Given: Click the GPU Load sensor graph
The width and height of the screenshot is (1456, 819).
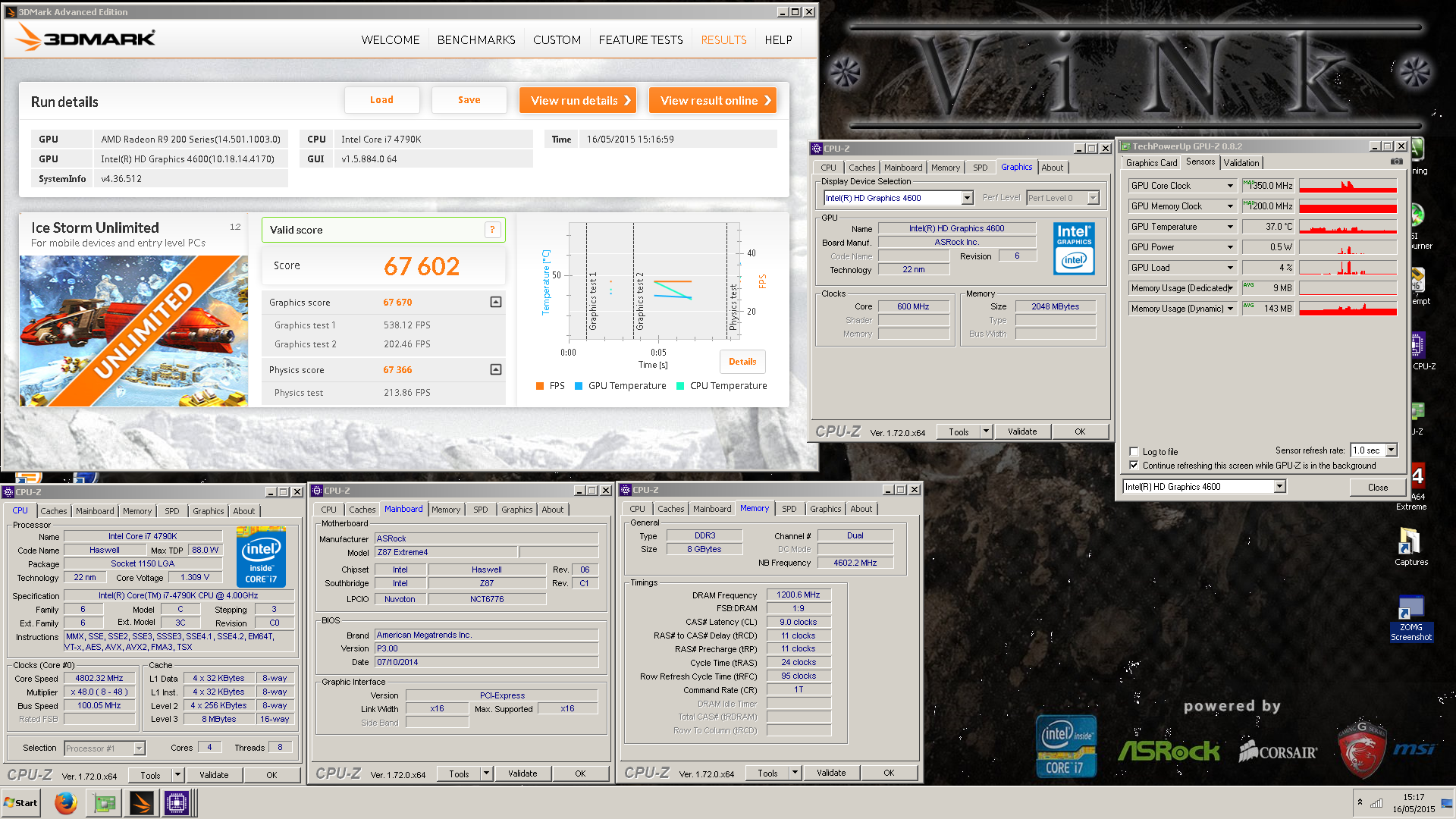Looking at the screenshot, I should tap(1348, 268).
